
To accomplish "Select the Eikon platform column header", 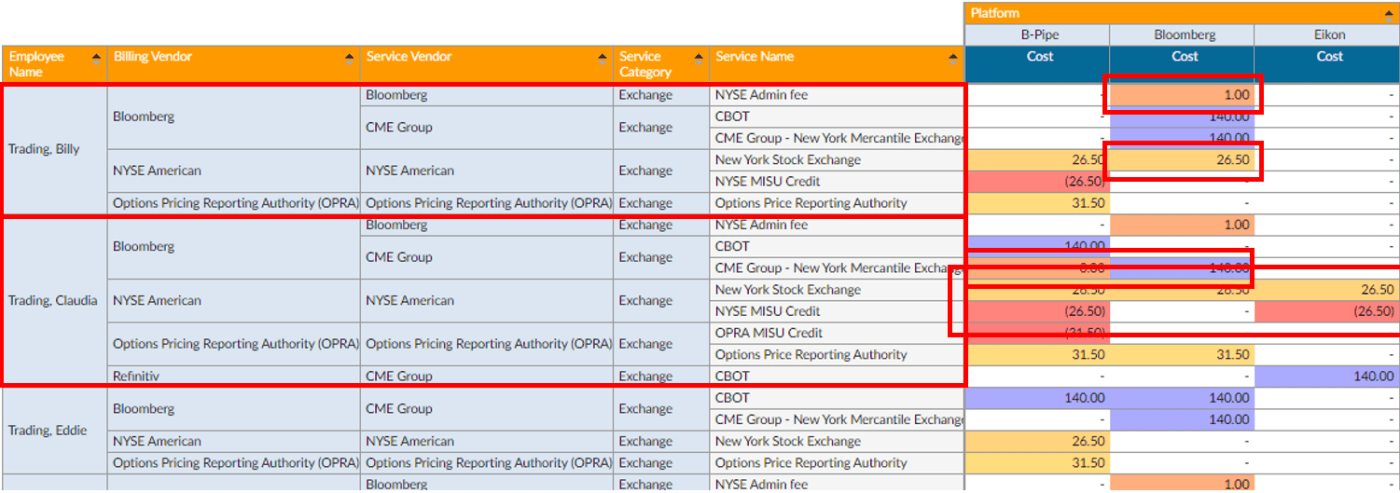I will 1327,35.
